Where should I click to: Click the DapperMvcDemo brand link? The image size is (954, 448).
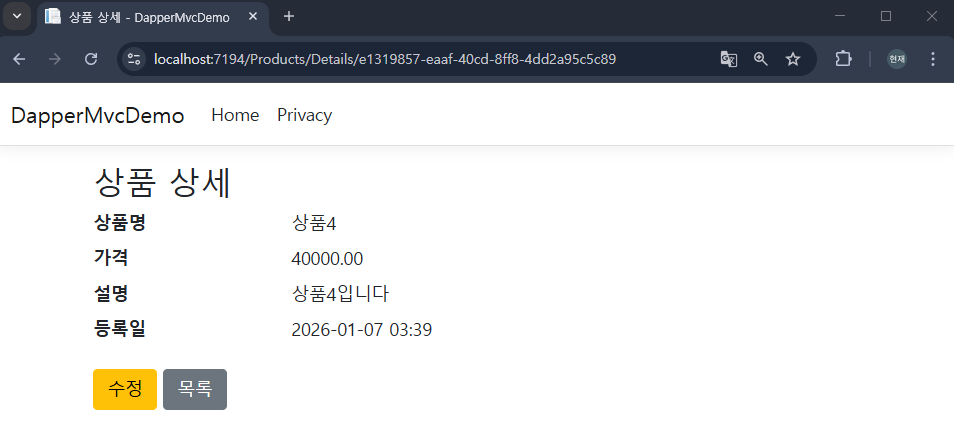97,116
